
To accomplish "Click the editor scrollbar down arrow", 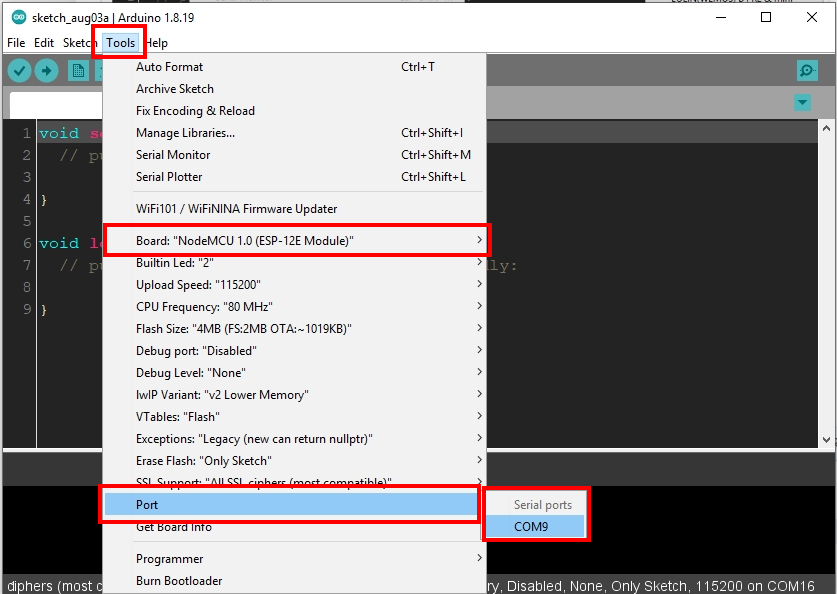I will pyautogui.click(x=826, y=440).
